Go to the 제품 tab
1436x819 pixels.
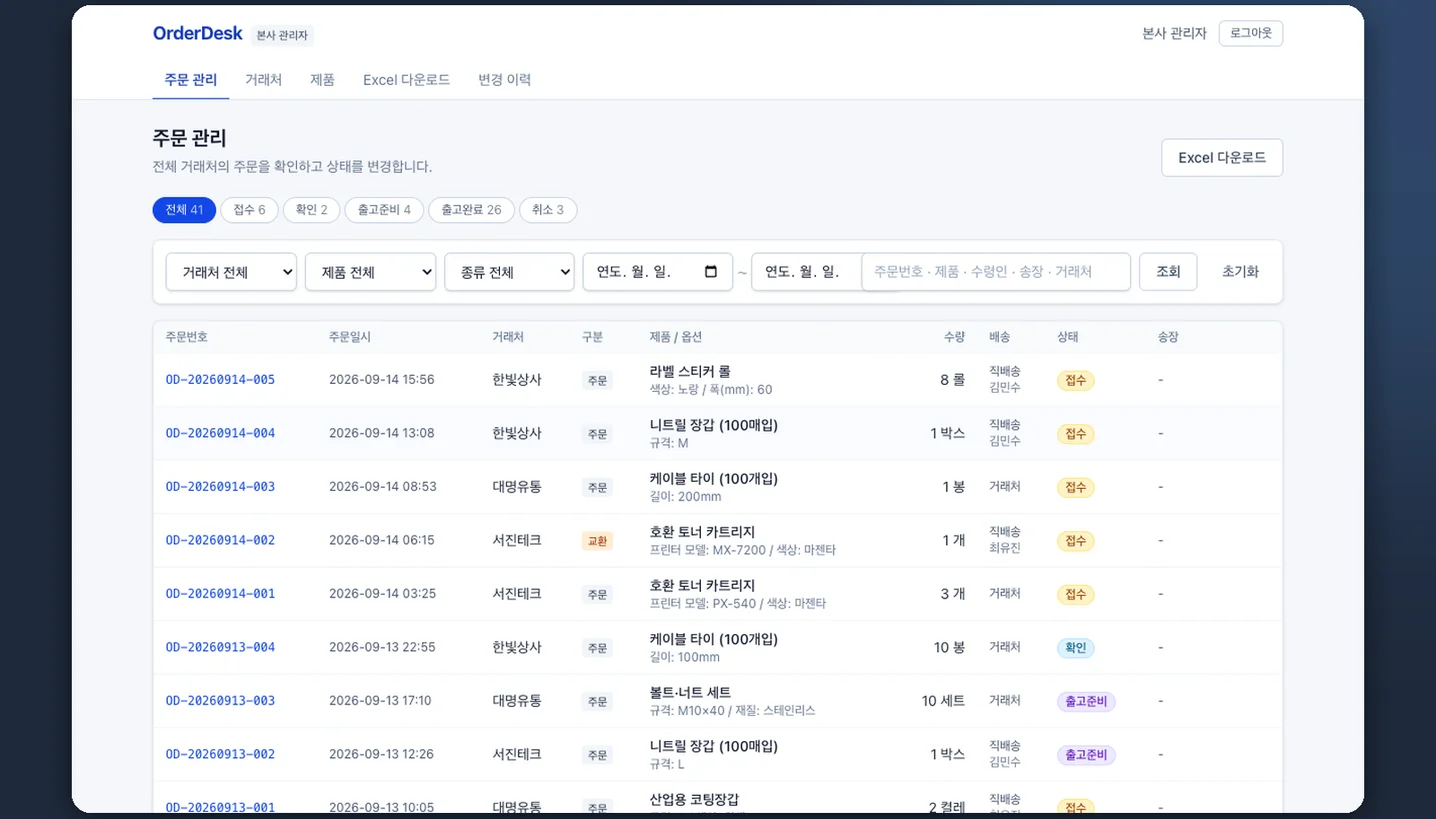(x=322, y=80)
